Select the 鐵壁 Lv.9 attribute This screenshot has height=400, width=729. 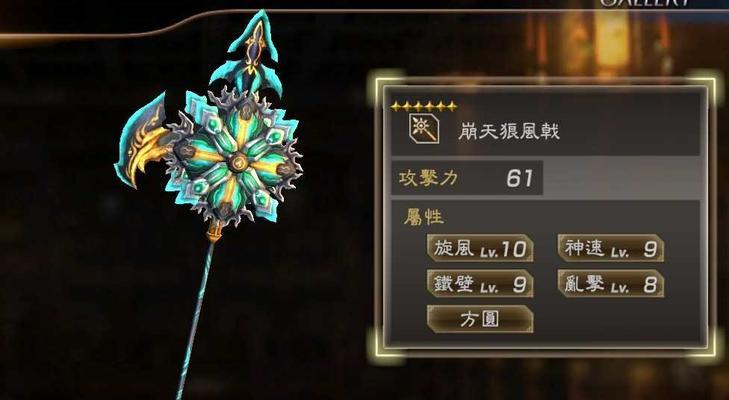coord(480,284)
